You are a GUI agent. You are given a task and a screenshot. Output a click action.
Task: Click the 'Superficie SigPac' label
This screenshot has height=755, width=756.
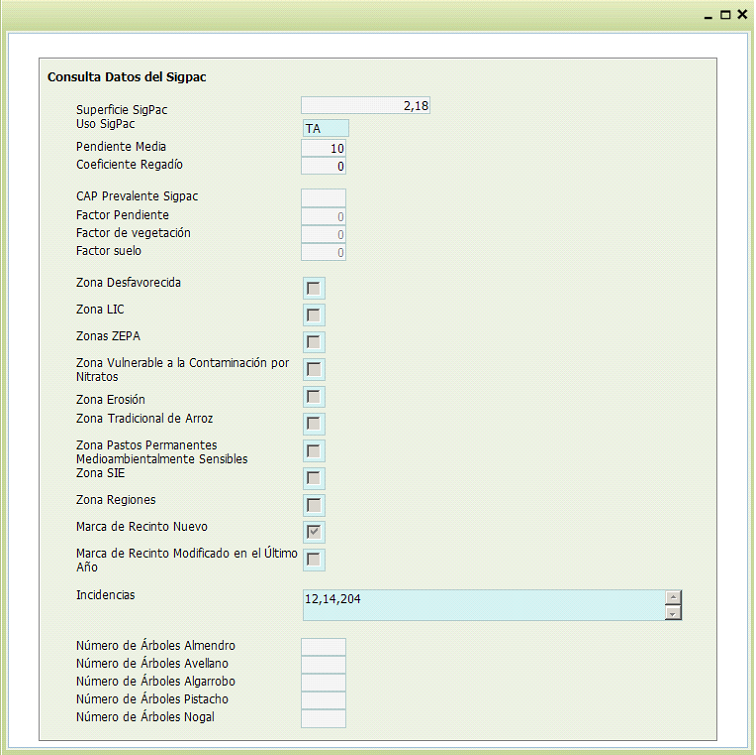(x=122, y=110)
